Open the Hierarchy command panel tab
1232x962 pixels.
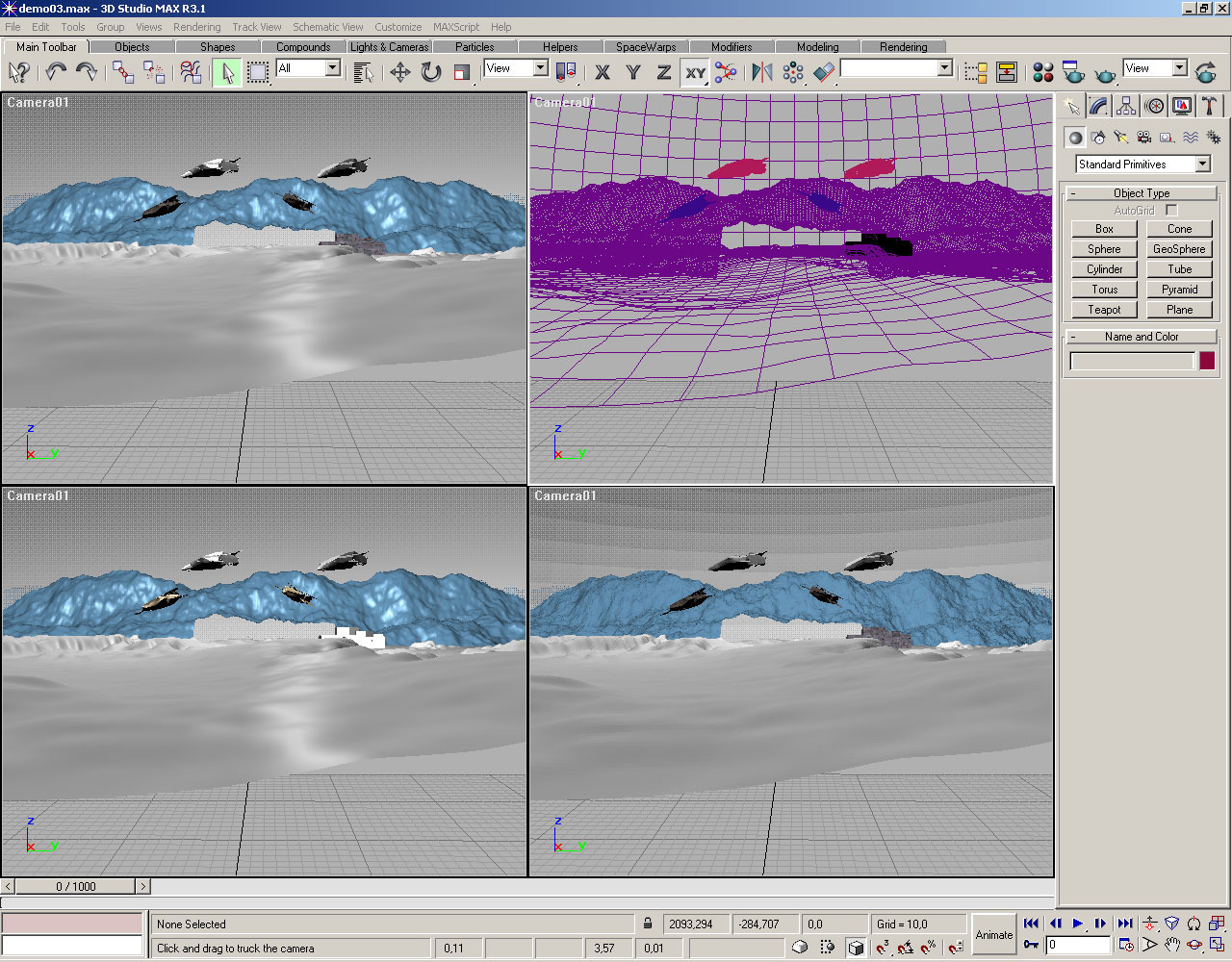[1126, 106]
